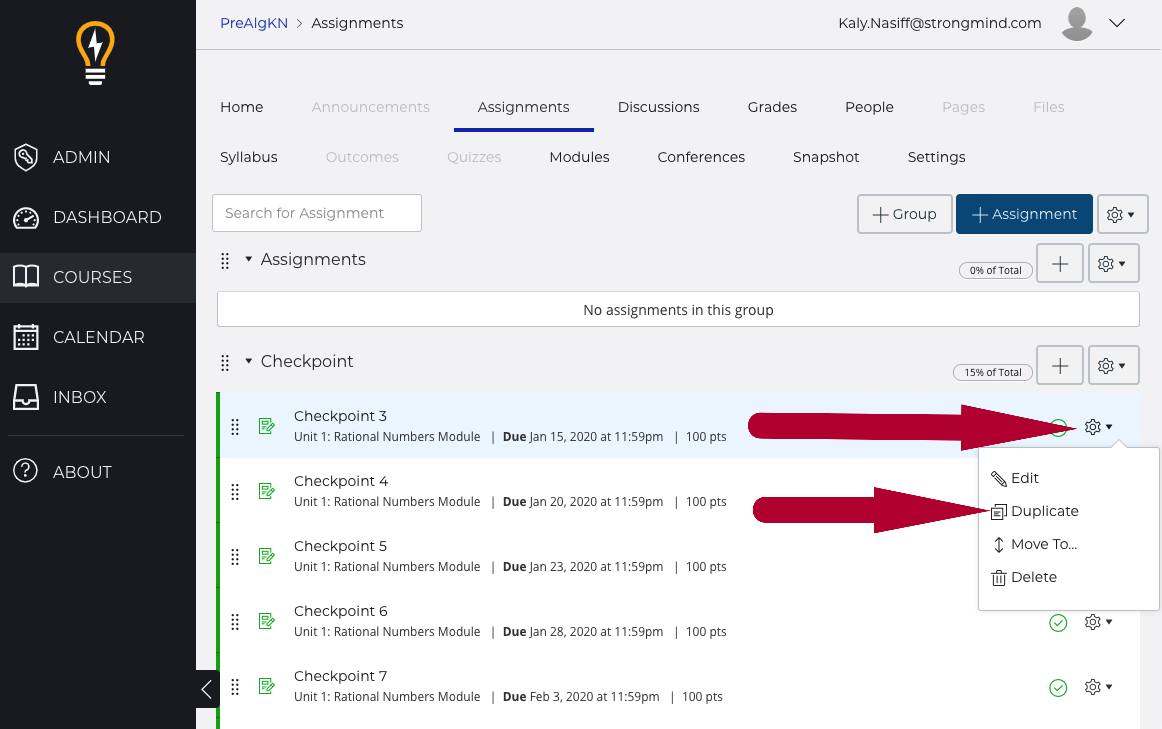Open Calendar icon in sidebar

(x=26, y=337)
